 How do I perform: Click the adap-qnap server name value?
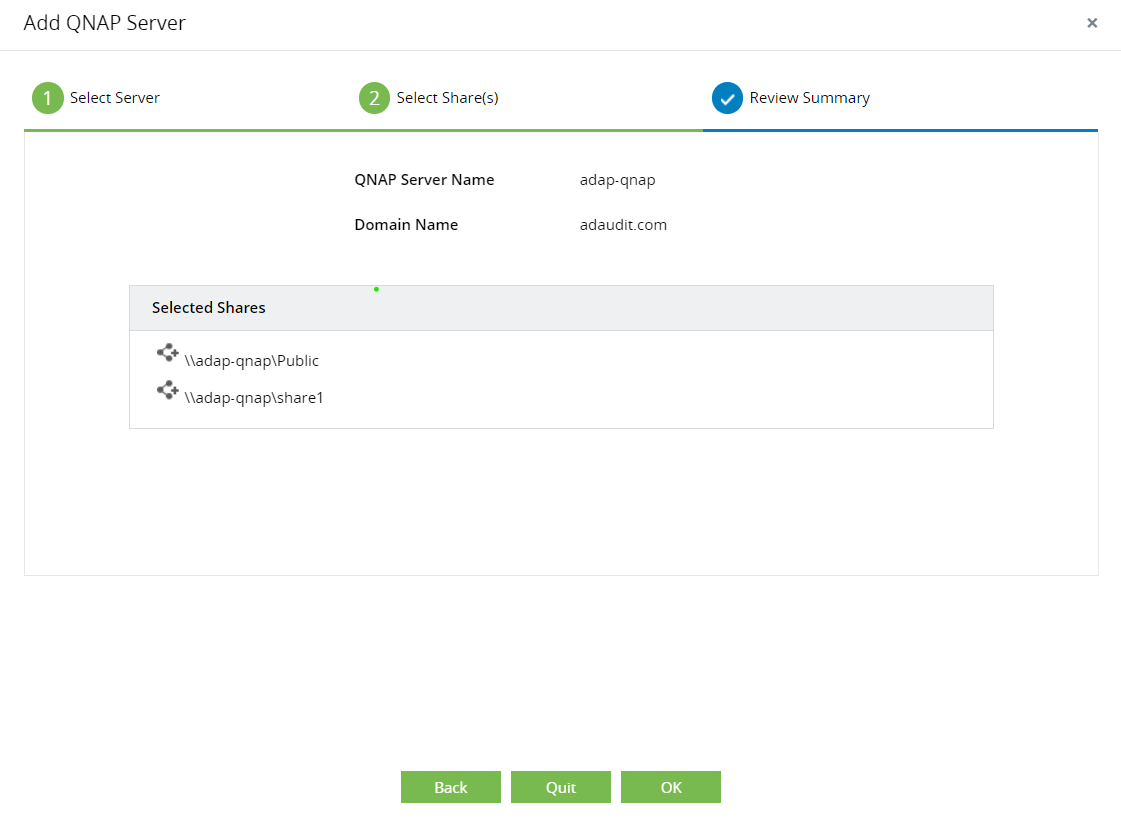[x=618, y=180]
